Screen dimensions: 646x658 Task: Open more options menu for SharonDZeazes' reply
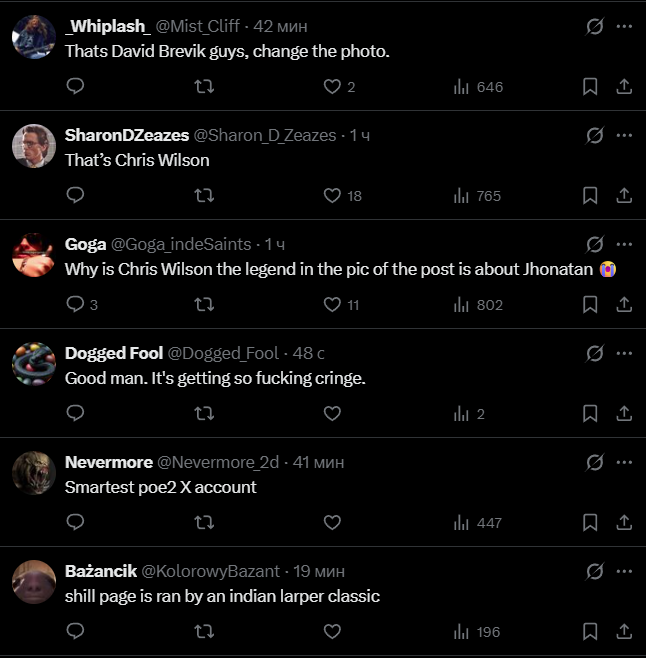pos(624,135)
